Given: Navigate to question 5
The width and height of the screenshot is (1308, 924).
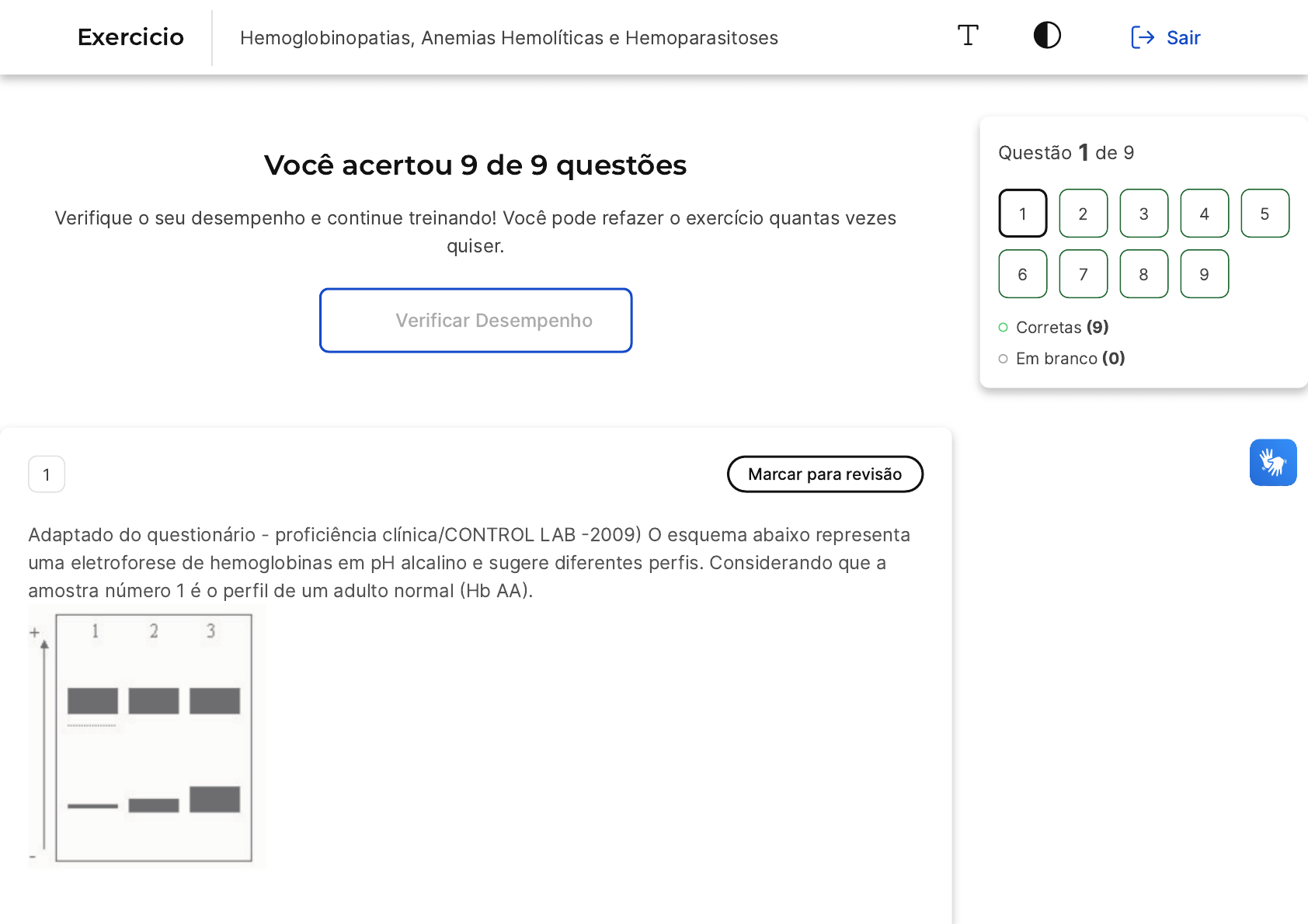Looking at the screenshot, I should tap(1265, 214).
